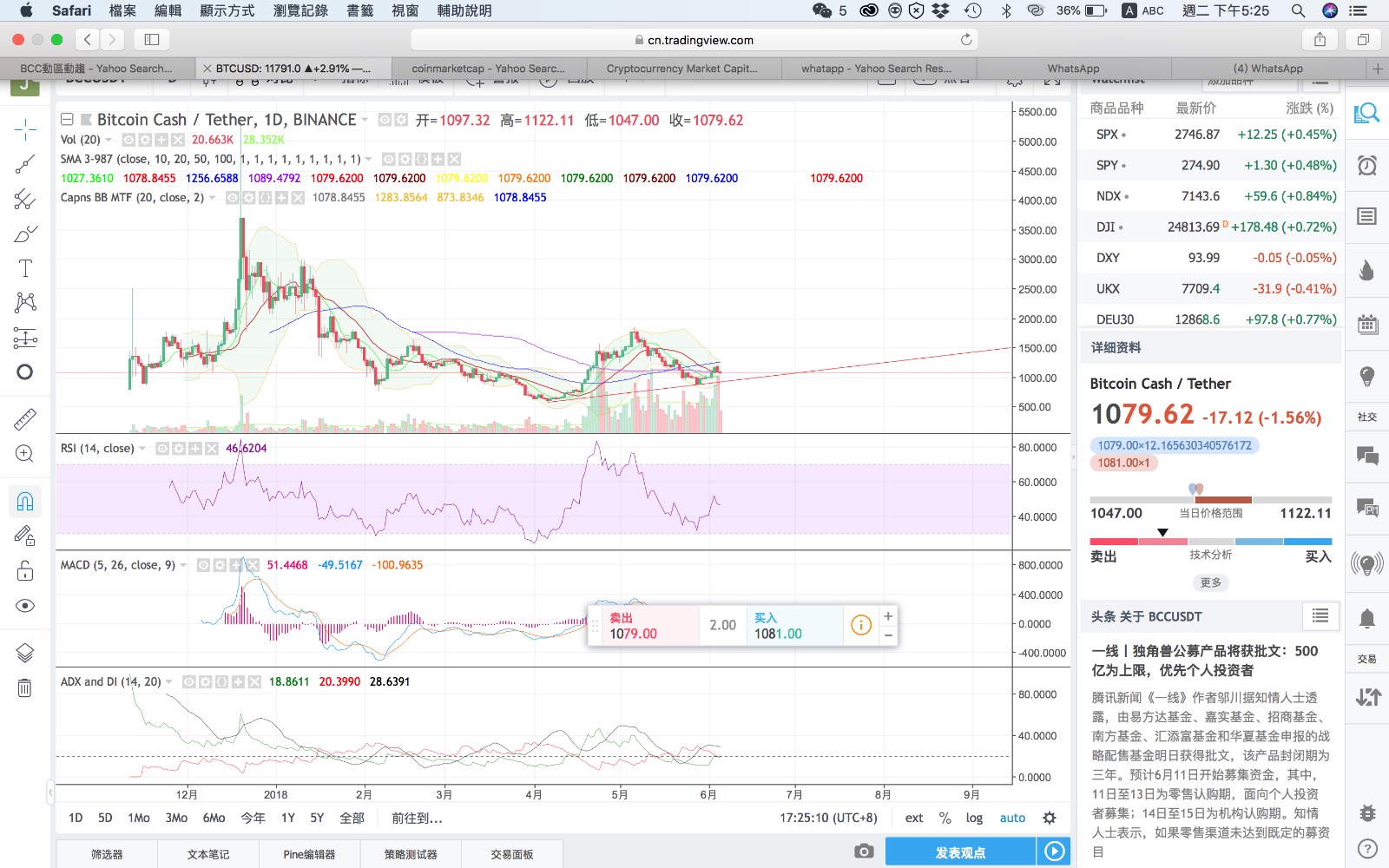This screenshot has width=1389, height=868.
Task: Expand the Capns BB MTF dropdown arrow
Action: click(213, 198)
